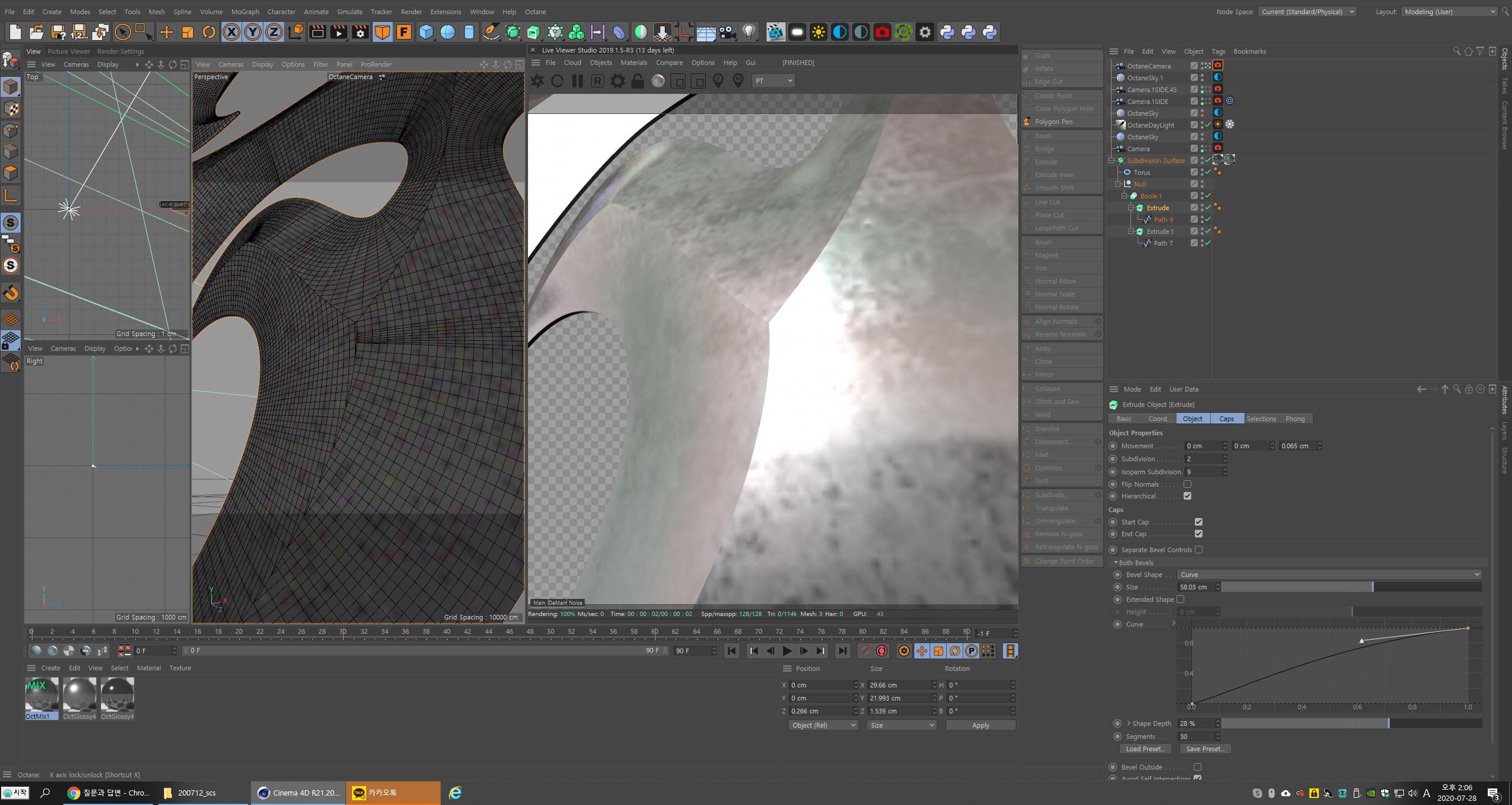Add a Cube primitive from toolbar
1512x805 pixels.
[x=426, y=32]
